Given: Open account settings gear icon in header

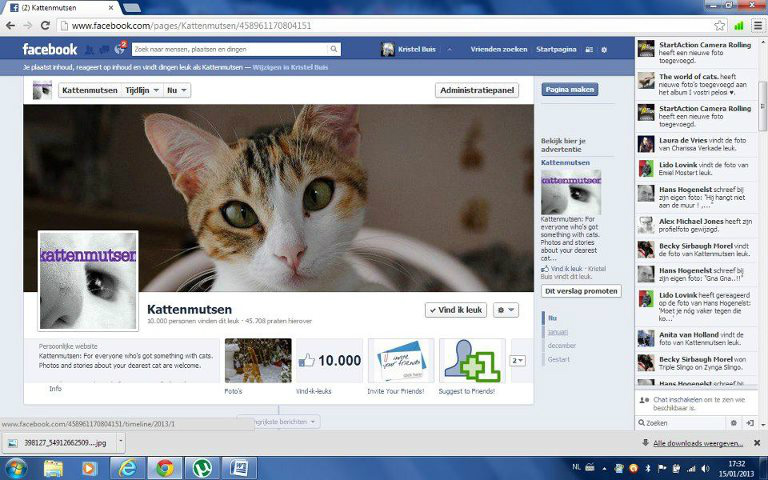Looking at the screenshot, I should tap(604, 49).
